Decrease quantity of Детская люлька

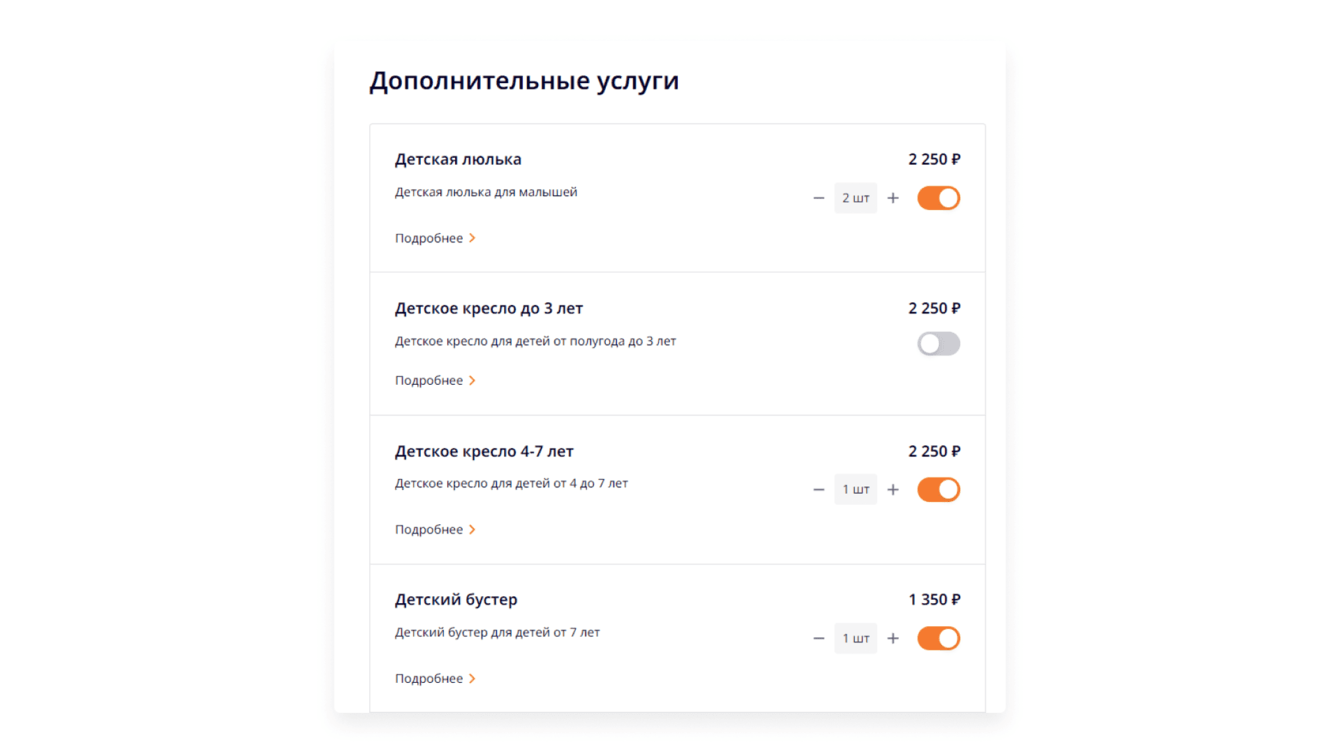819,198
